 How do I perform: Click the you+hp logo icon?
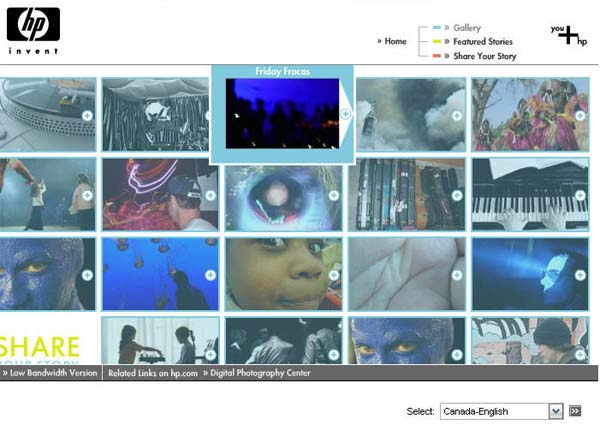568,35
